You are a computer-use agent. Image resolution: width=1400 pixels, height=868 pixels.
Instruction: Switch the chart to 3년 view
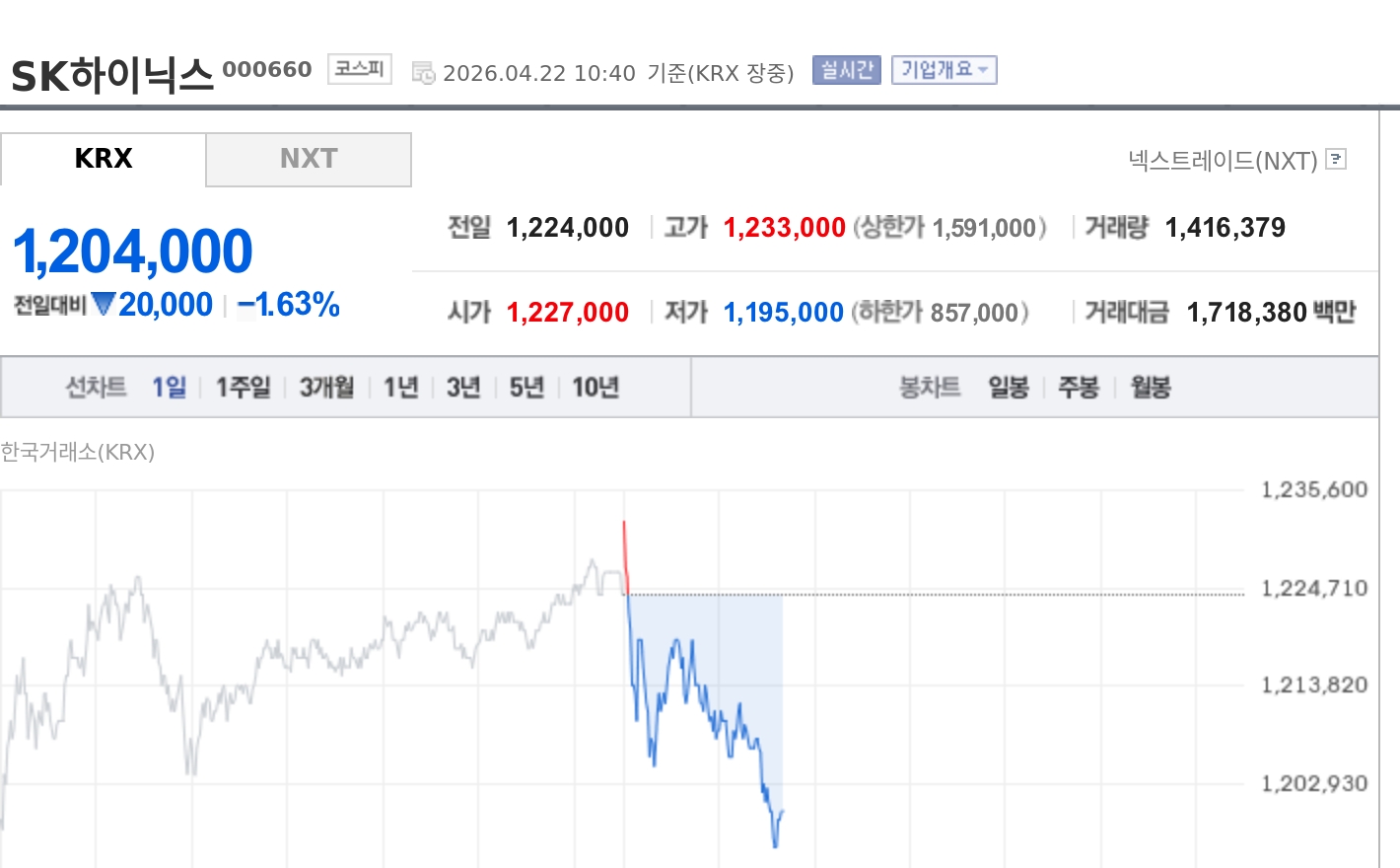click(x=462, y=387)
